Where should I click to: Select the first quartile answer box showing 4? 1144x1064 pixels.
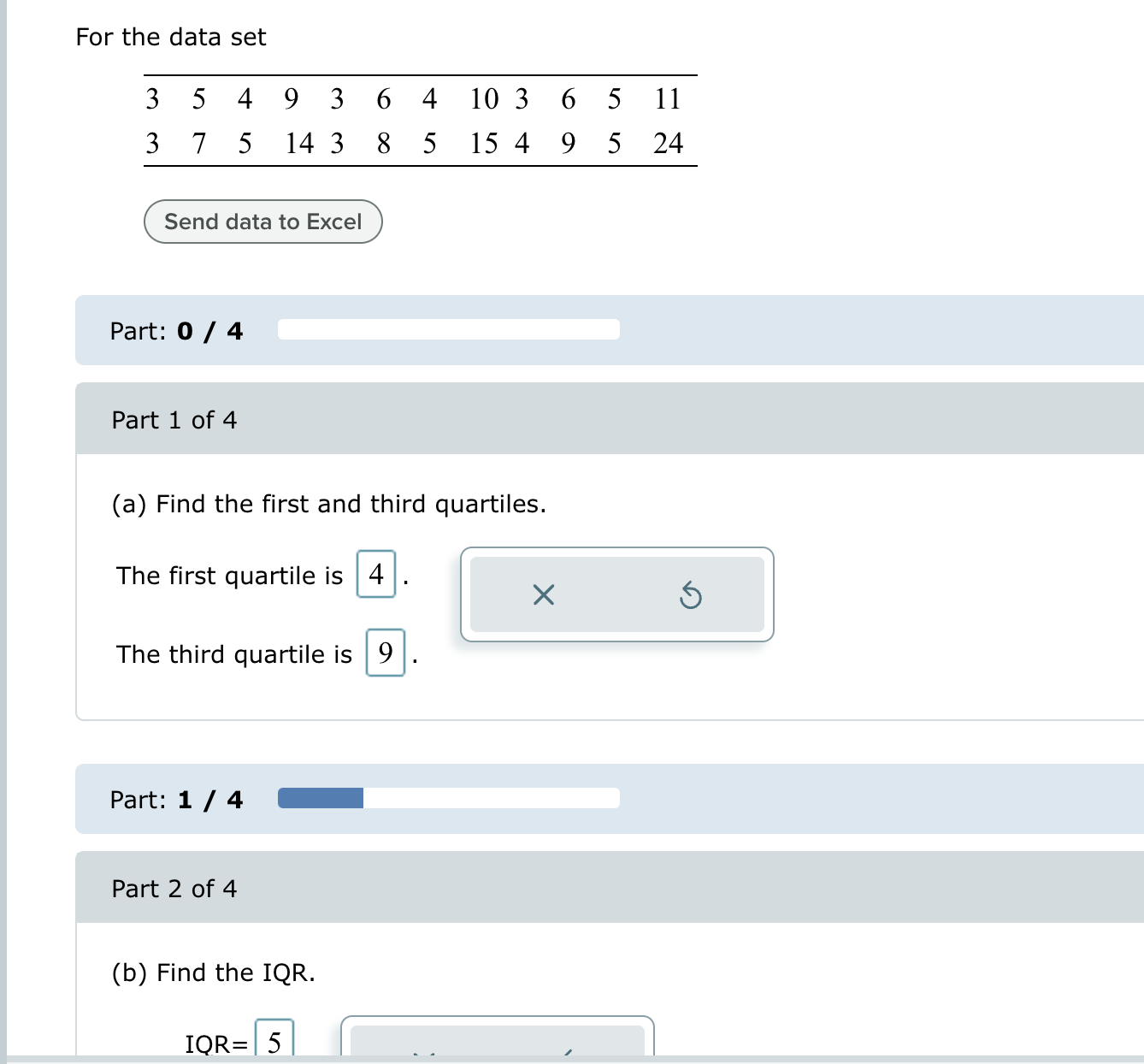[375, 575]
